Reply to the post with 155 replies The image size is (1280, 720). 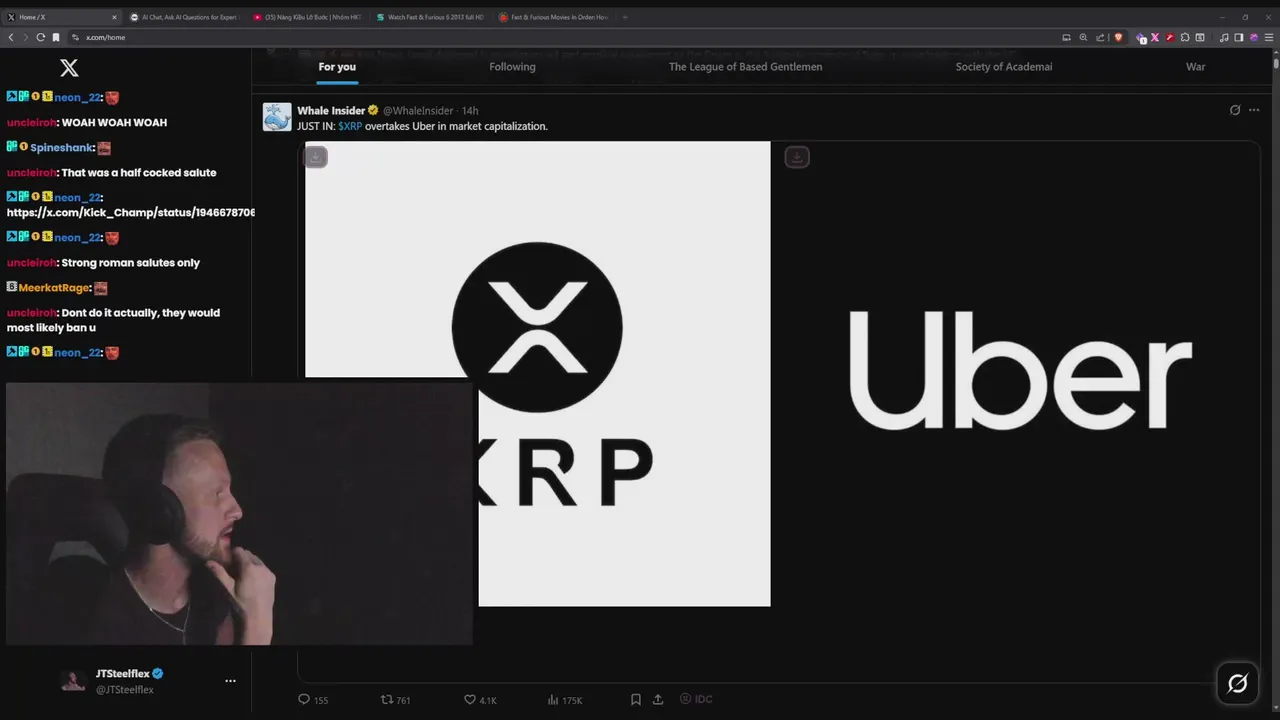313,700
